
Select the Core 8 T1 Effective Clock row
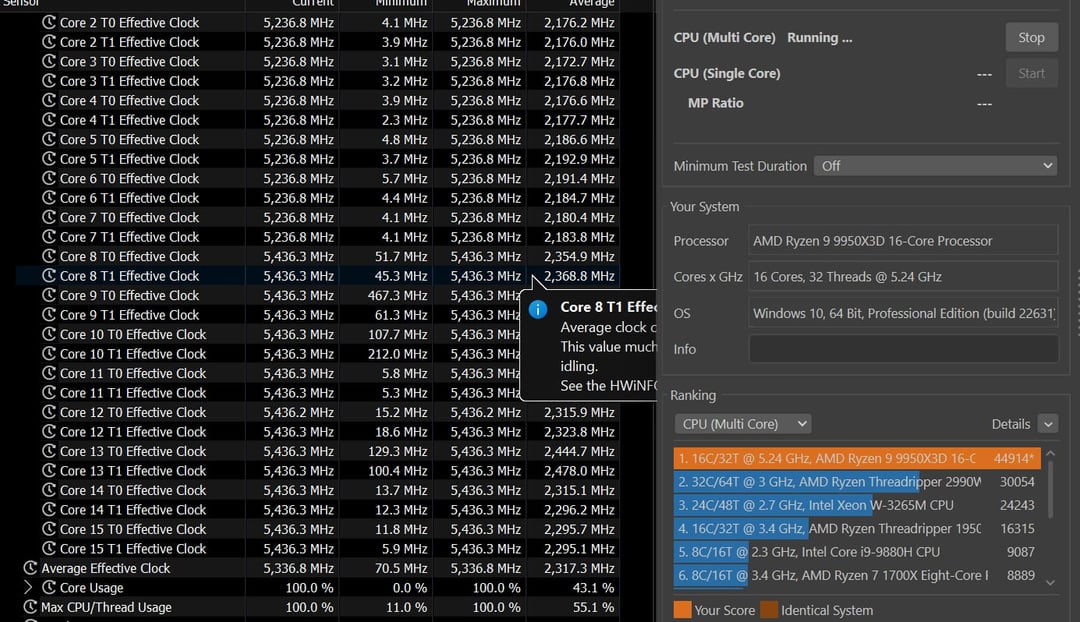tap(317, 276)
